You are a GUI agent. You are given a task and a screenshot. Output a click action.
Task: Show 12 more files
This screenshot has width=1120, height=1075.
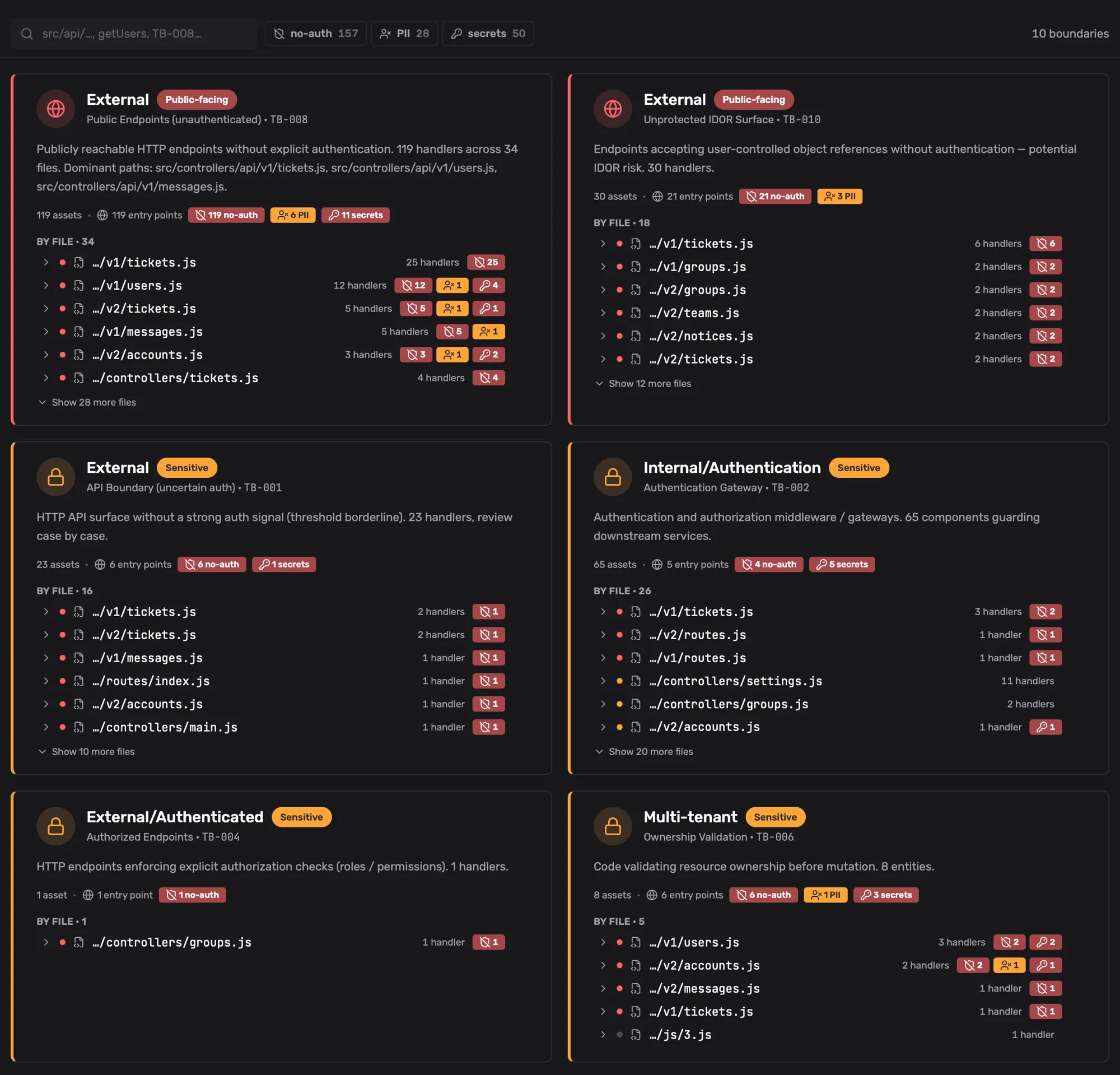[643, 384]
